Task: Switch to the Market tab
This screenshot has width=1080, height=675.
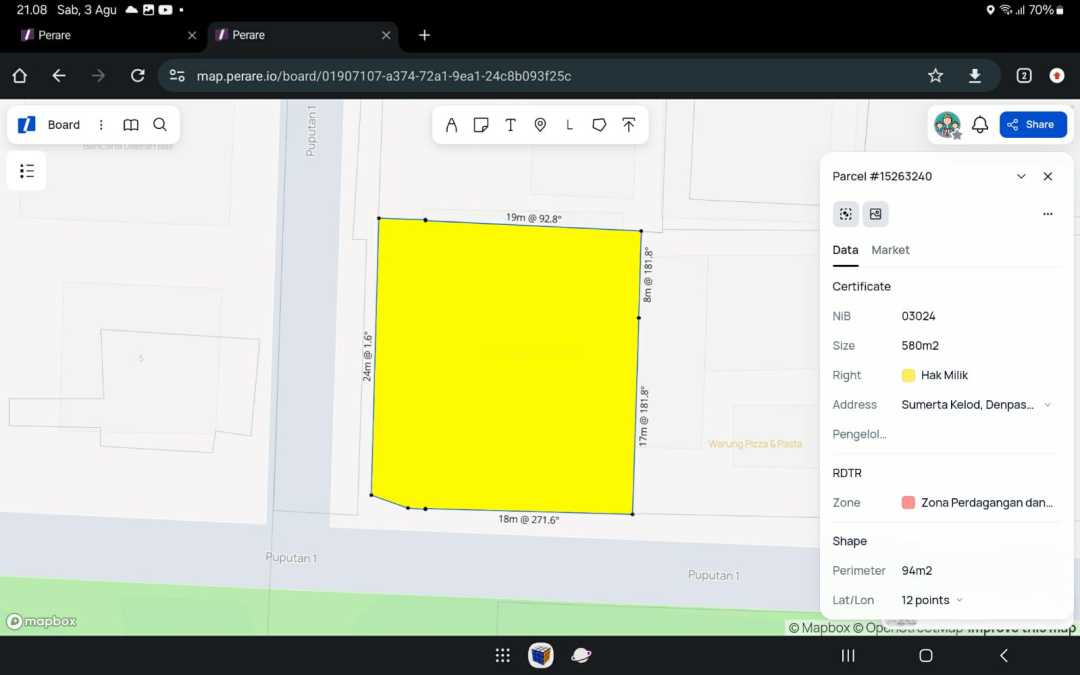Action: (890, 250)
